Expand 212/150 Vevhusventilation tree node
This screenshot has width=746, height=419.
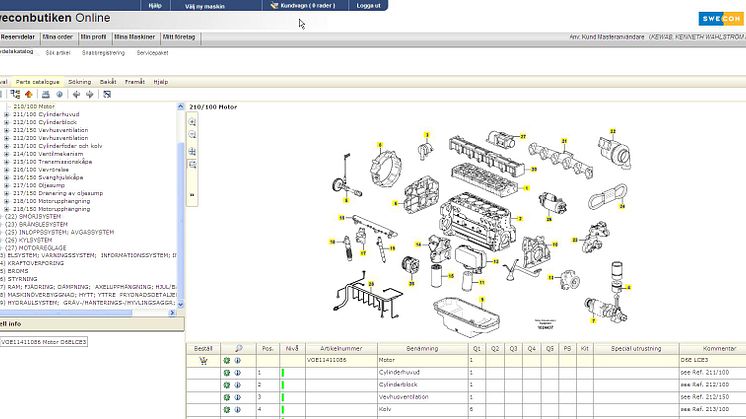coord(6,130)
